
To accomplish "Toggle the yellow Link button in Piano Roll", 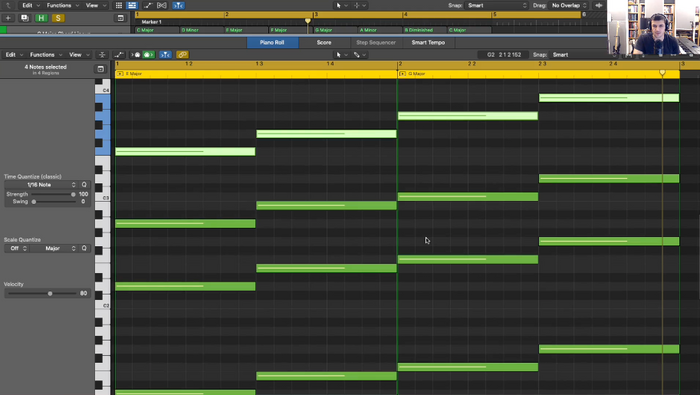I will point(182,54).
